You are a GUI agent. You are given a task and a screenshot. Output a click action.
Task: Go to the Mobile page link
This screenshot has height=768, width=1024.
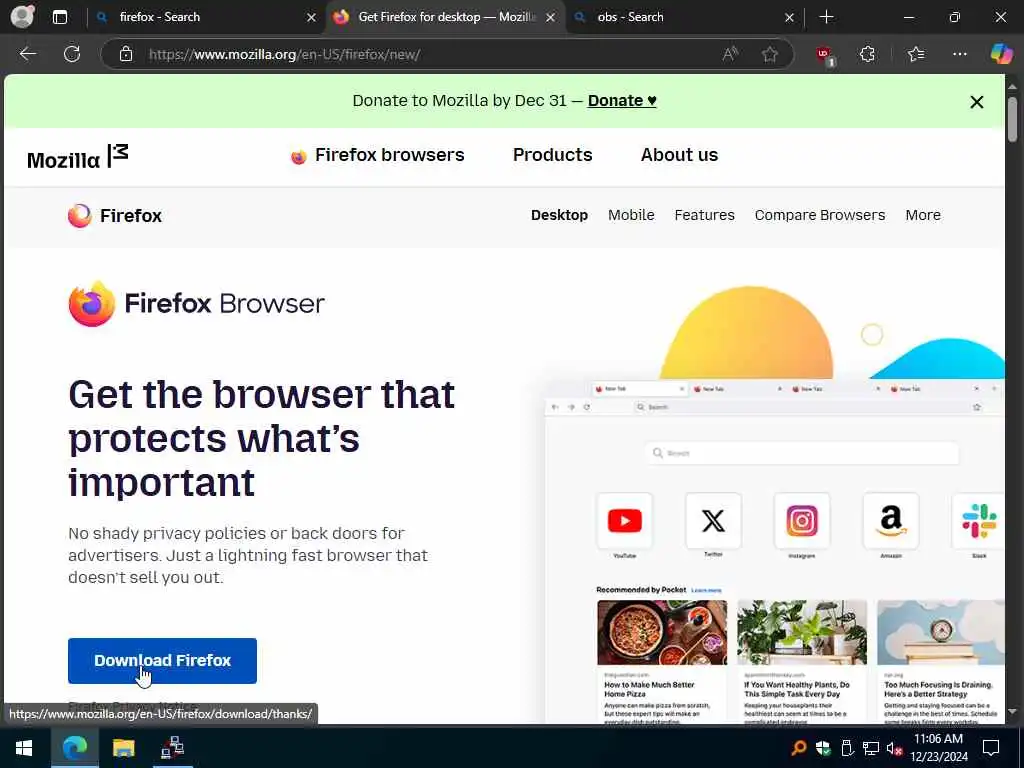coord(631,215)
